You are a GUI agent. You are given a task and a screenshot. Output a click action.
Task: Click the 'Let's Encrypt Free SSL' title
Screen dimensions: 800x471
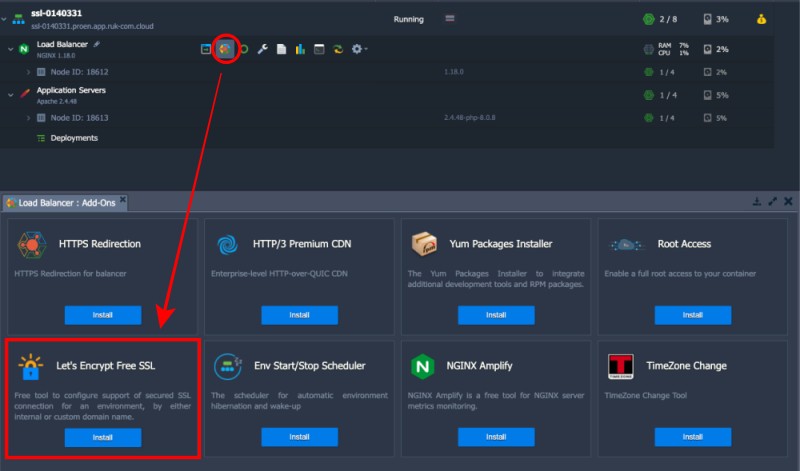(x=106, y=366)
